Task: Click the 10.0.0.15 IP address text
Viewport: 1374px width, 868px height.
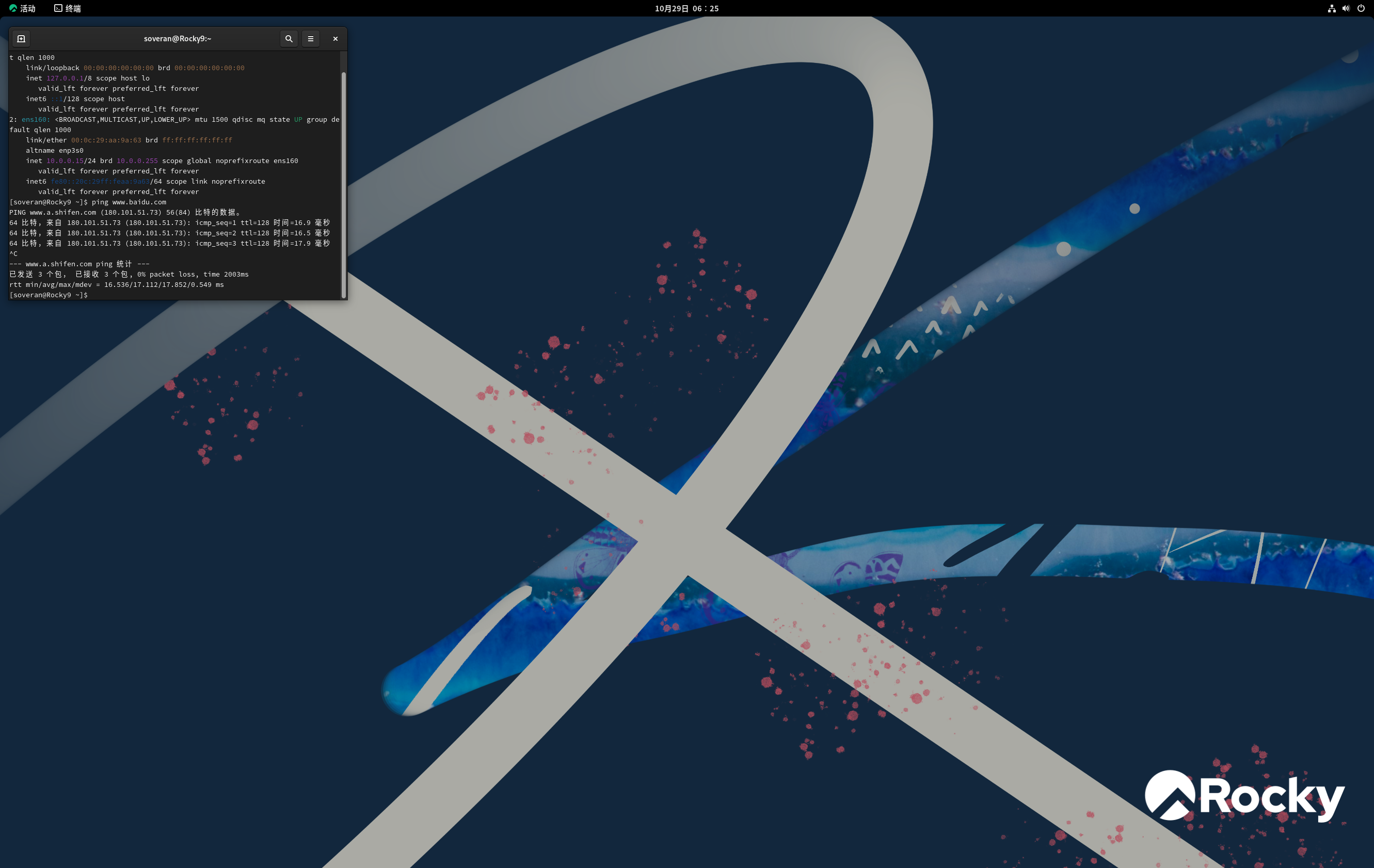Action: click(65, 161)
